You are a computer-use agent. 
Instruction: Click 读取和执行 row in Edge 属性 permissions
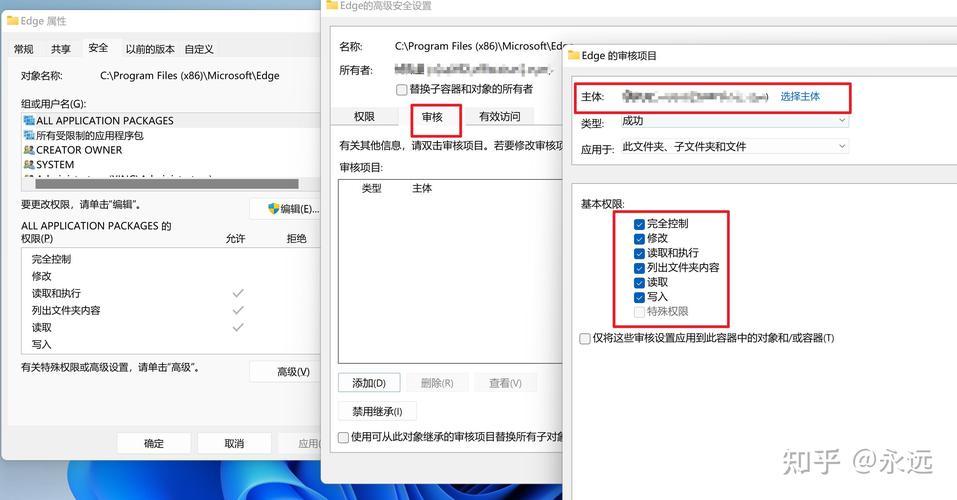[x=171, y=293]
